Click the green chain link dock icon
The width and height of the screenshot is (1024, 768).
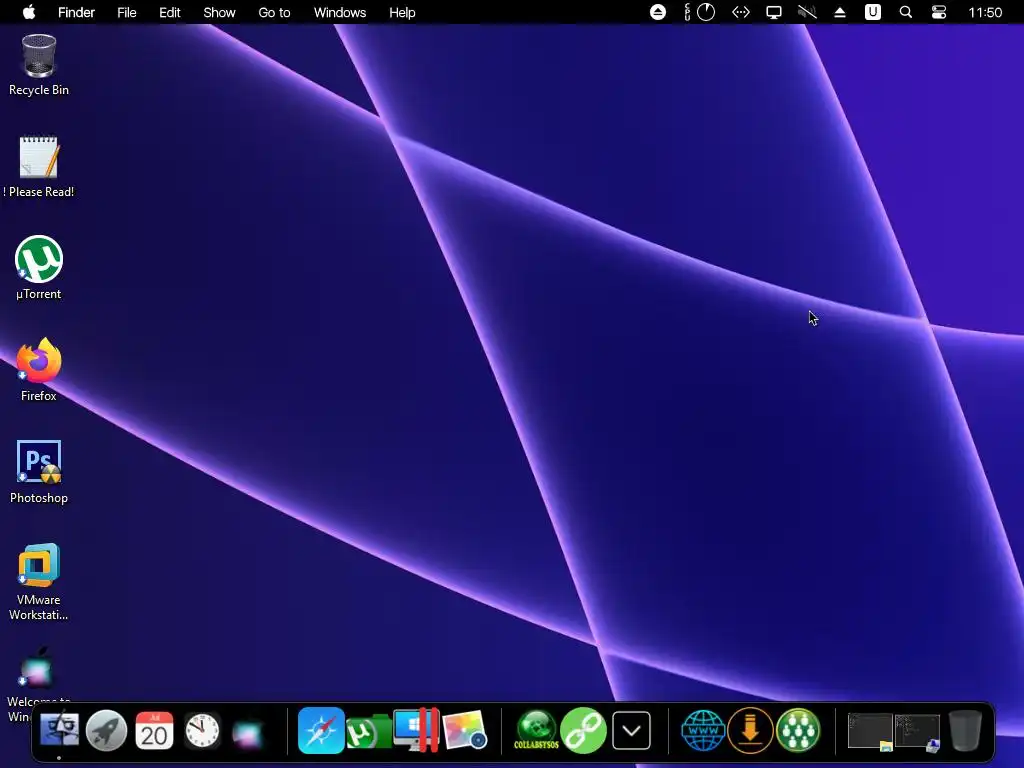(x=583, y=730)
